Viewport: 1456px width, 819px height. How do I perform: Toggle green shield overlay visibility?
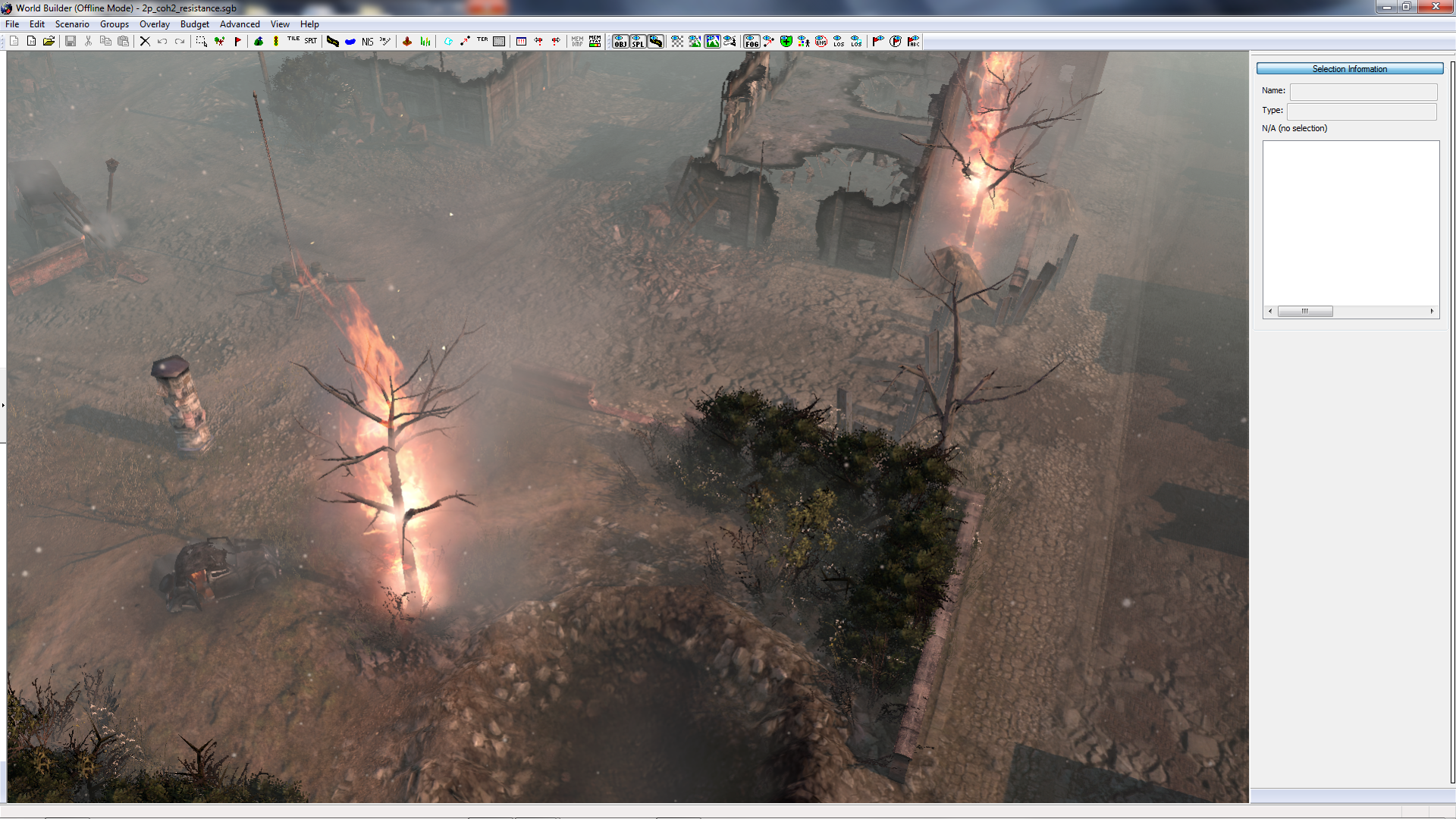(x=786, y=41)
